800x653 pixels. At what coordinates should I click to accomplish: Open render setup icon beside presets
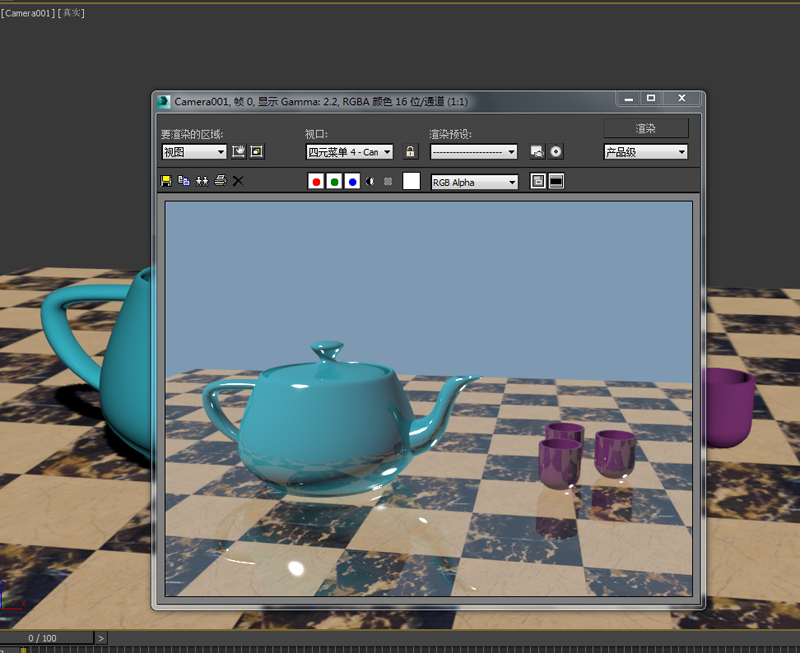point(537,152)
